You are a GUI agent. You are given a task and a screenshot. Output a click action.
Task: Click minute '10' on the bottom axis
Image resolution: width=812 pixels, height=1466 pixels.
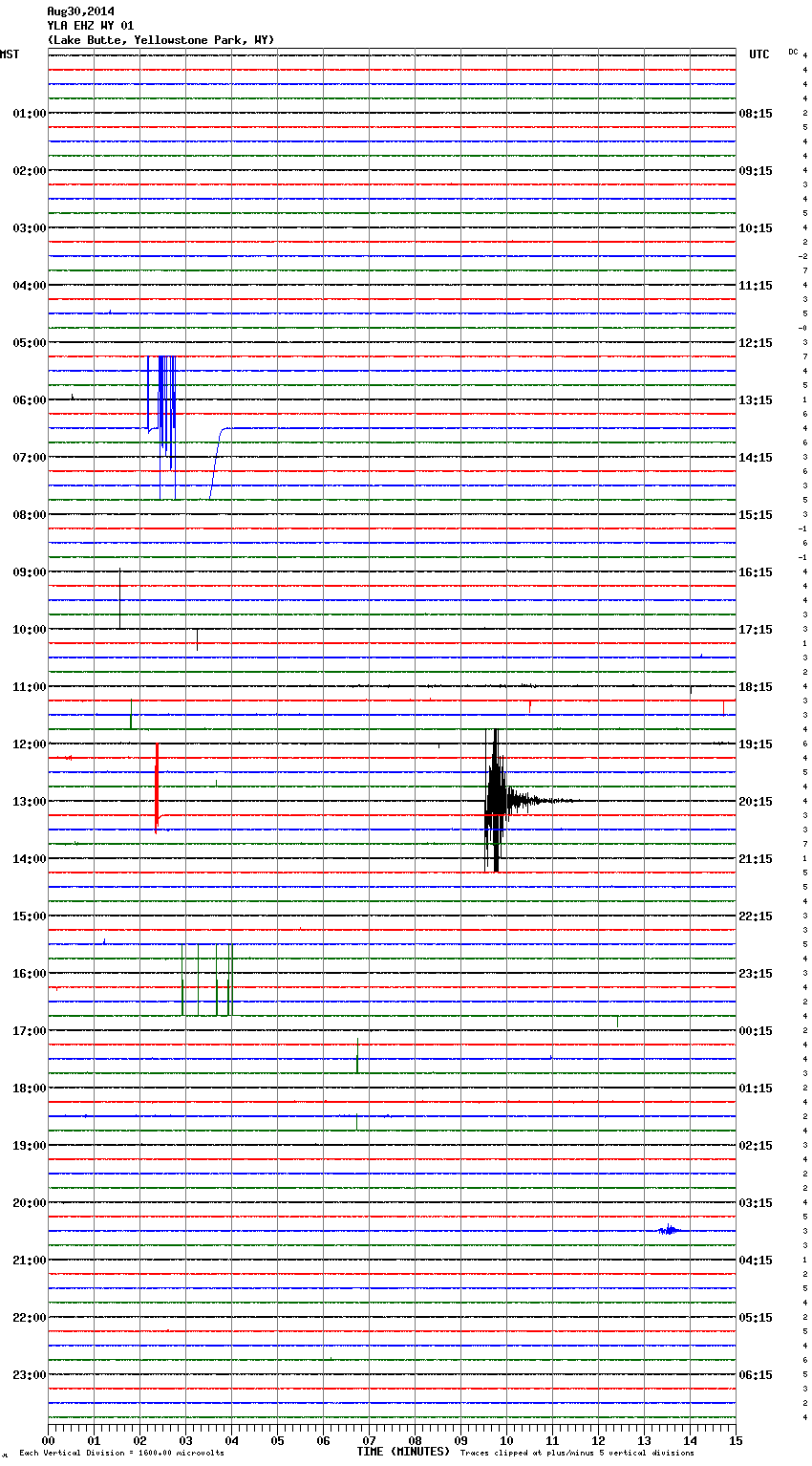pyautogui.click(x=506, y=1440)
